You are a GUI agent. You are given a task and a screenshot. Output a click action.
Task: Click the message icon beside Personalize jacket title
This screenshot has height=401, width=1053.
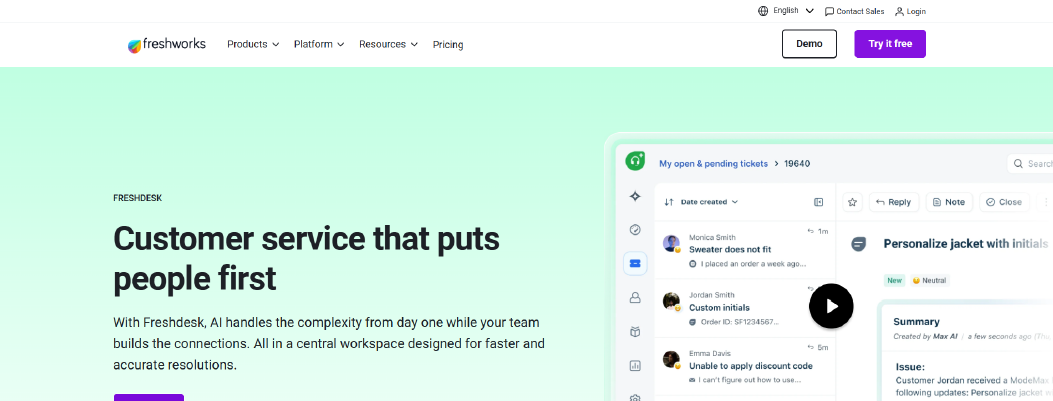(x=858, y=244)
